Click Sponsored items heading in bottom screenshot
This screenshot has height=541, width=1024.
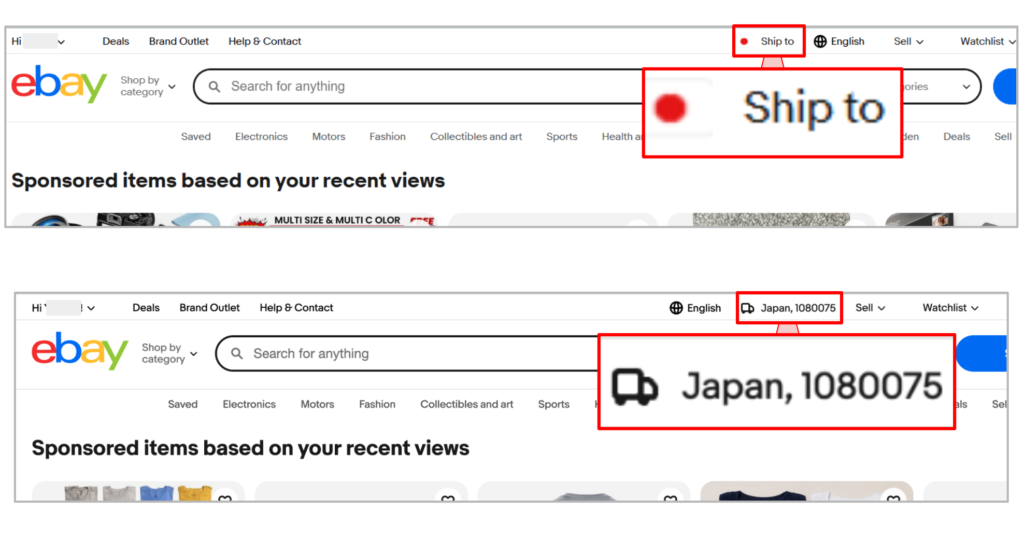click(x=250, y=448)
